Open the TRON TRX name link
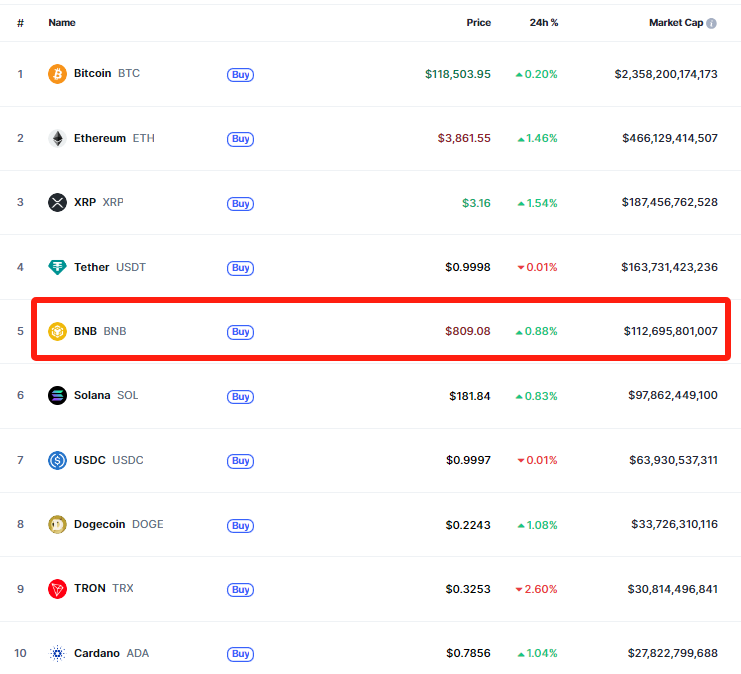The image size is (741, 674). coord(103,588)
